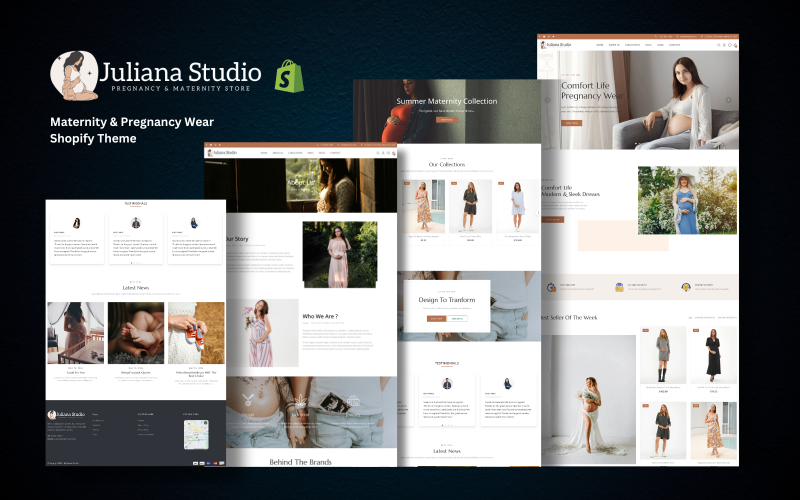The height and width of the screenshot is (500, 800).
Task: Select Collections in About Us page navigation
Action: tap(295, 153)
